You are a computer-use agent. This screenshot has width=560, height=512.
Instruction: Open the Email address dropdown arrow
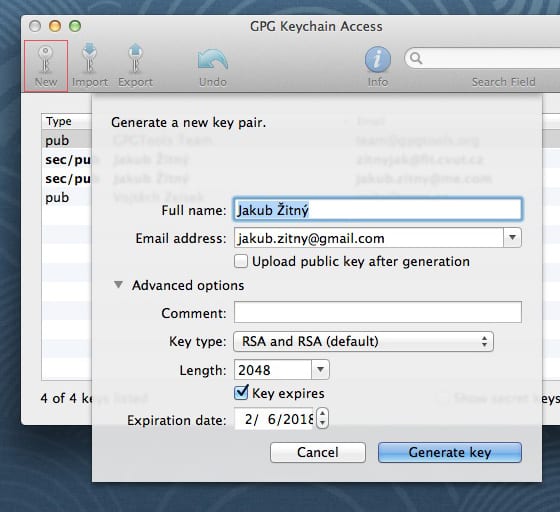click(x=512, y=238)
